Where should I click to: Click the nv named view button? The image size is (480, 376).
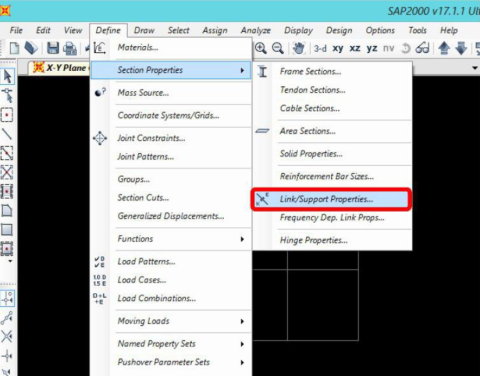tap(388, 49)
